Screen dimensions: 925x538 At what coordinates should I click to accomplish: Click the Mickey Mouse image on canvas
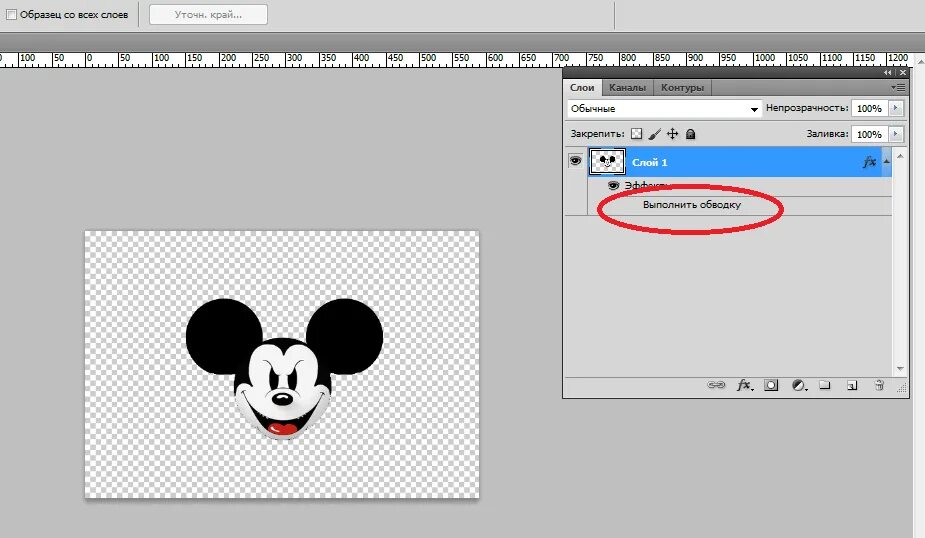(x=284, y=369)
